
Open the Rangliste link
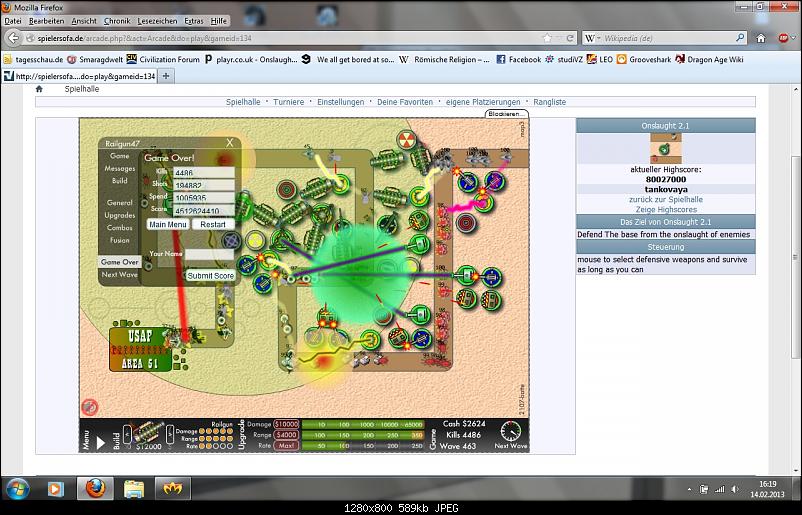549,102
